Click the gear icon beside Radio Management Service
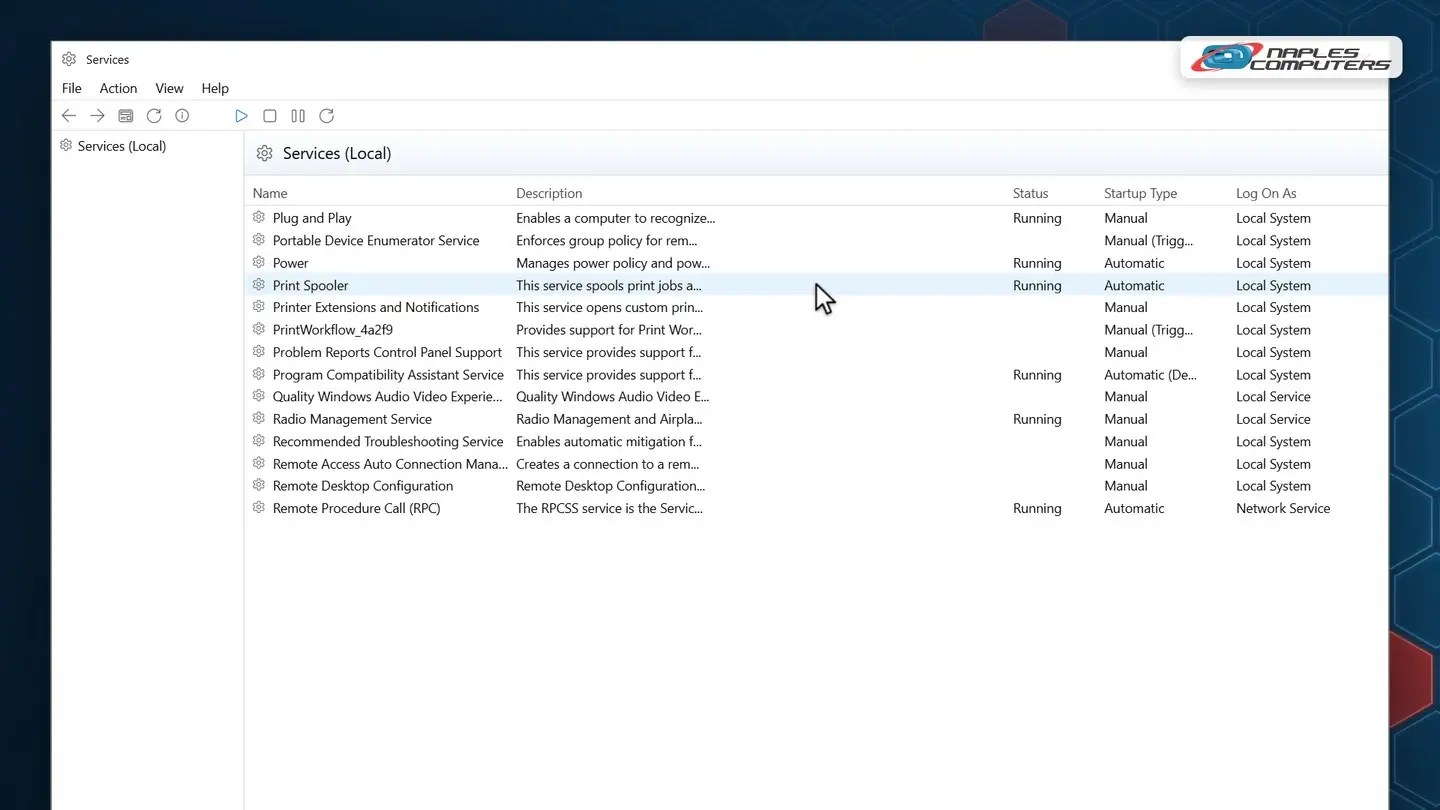This screenshot has width=1440, height=810. pos(259,418)
